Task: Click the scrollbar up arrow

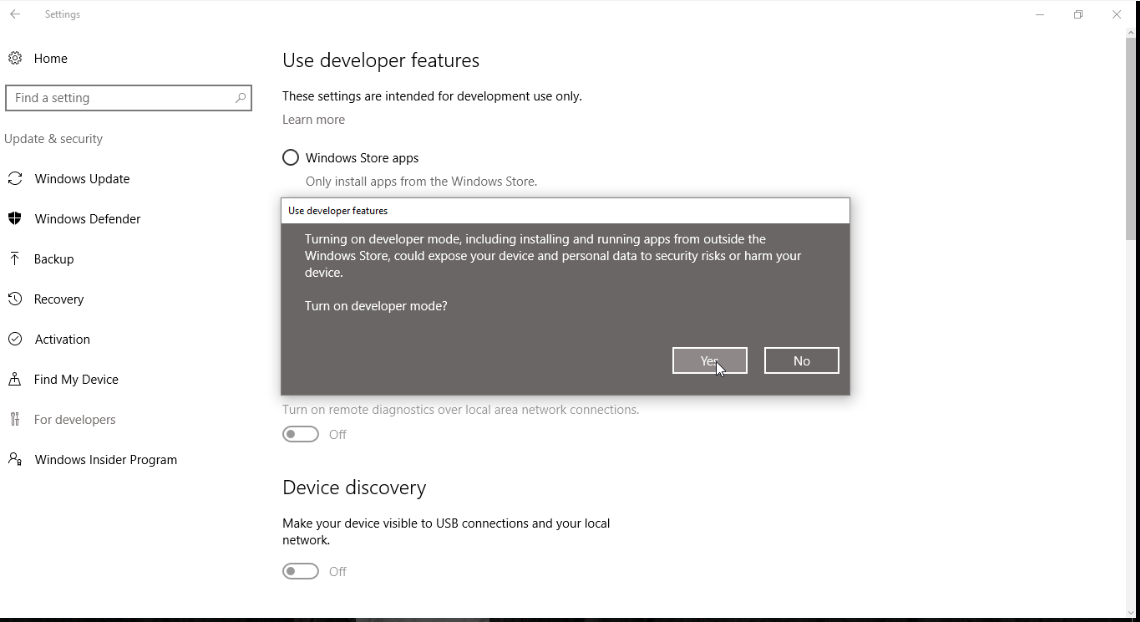Action: click(x=1131, y=32)
